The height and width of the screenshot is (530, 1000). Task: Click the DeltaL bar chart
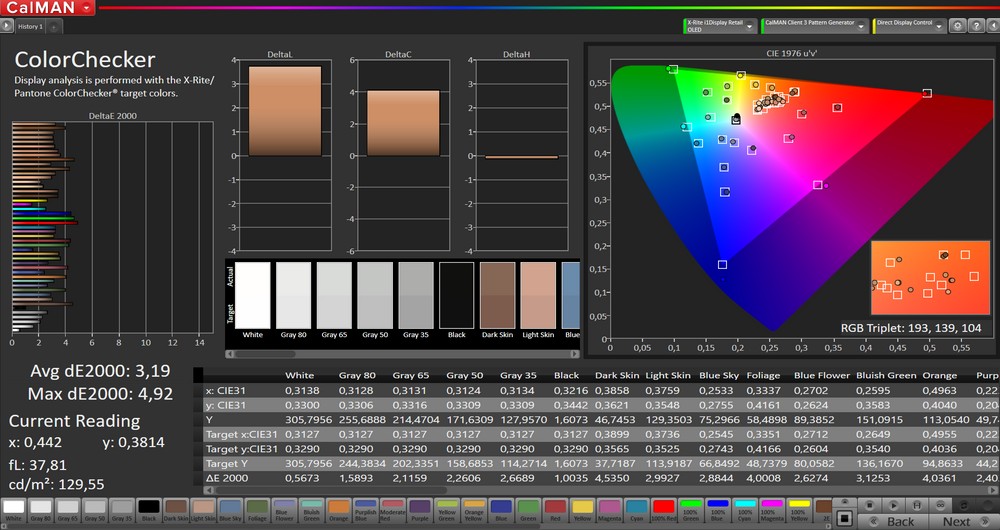(x=285, y=156)
